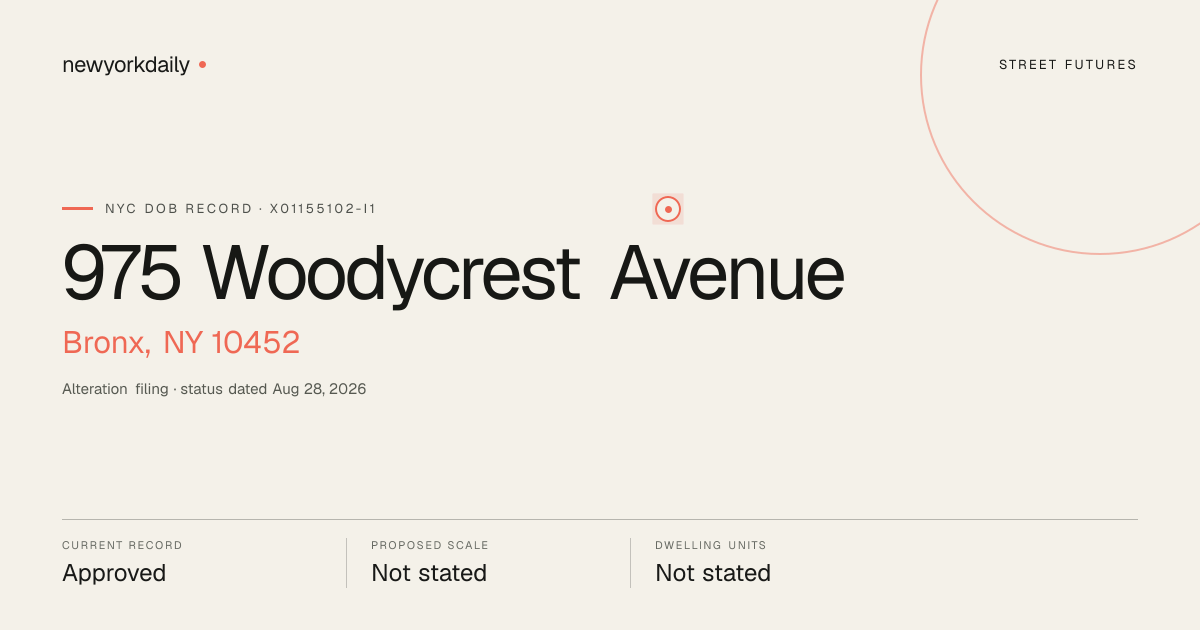1200x630 pixels.
Task: Open the Street Futures section label
Action: pyautogui.click(x=1068, y=65)
